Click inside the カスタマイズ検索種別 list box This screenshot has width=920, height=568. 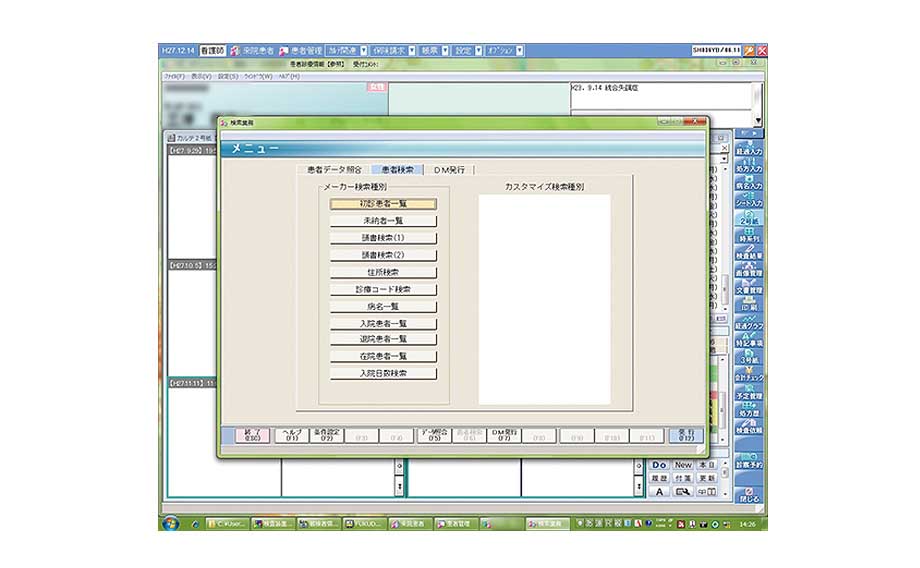coord(544,299)
